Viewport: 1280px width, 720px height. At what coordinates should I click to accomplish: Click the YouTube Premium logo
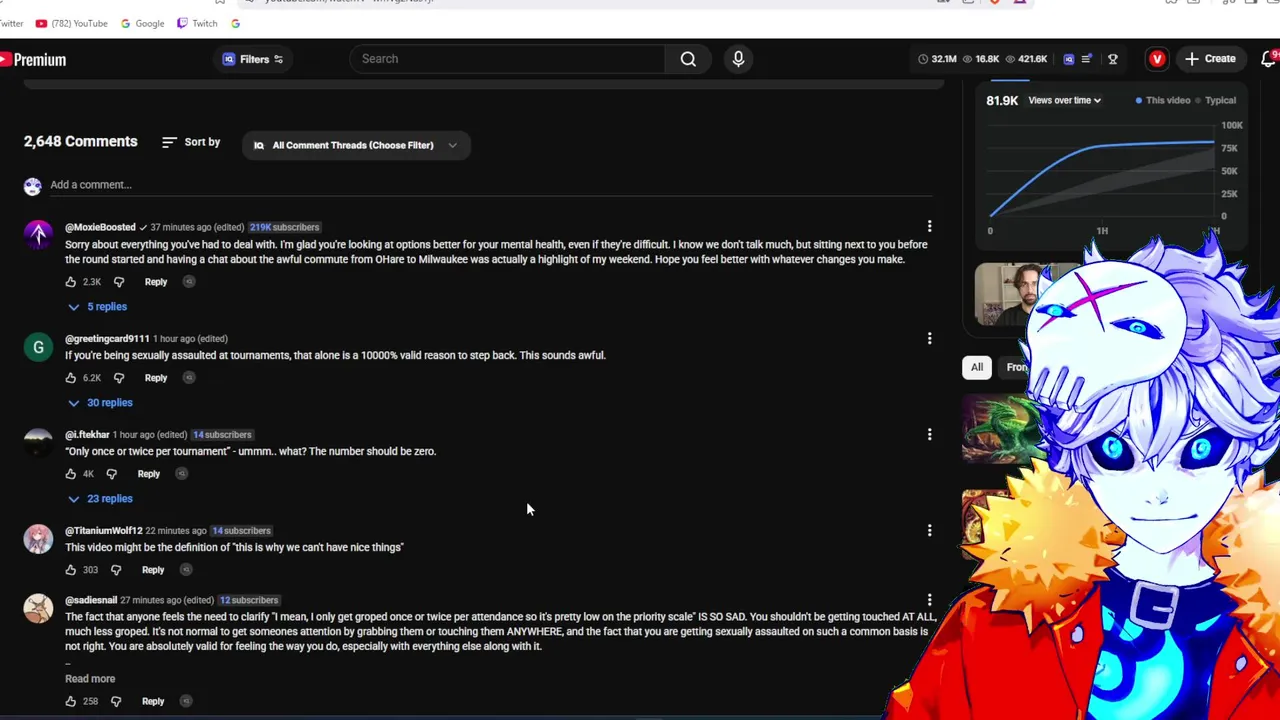[x=33, y=60]
